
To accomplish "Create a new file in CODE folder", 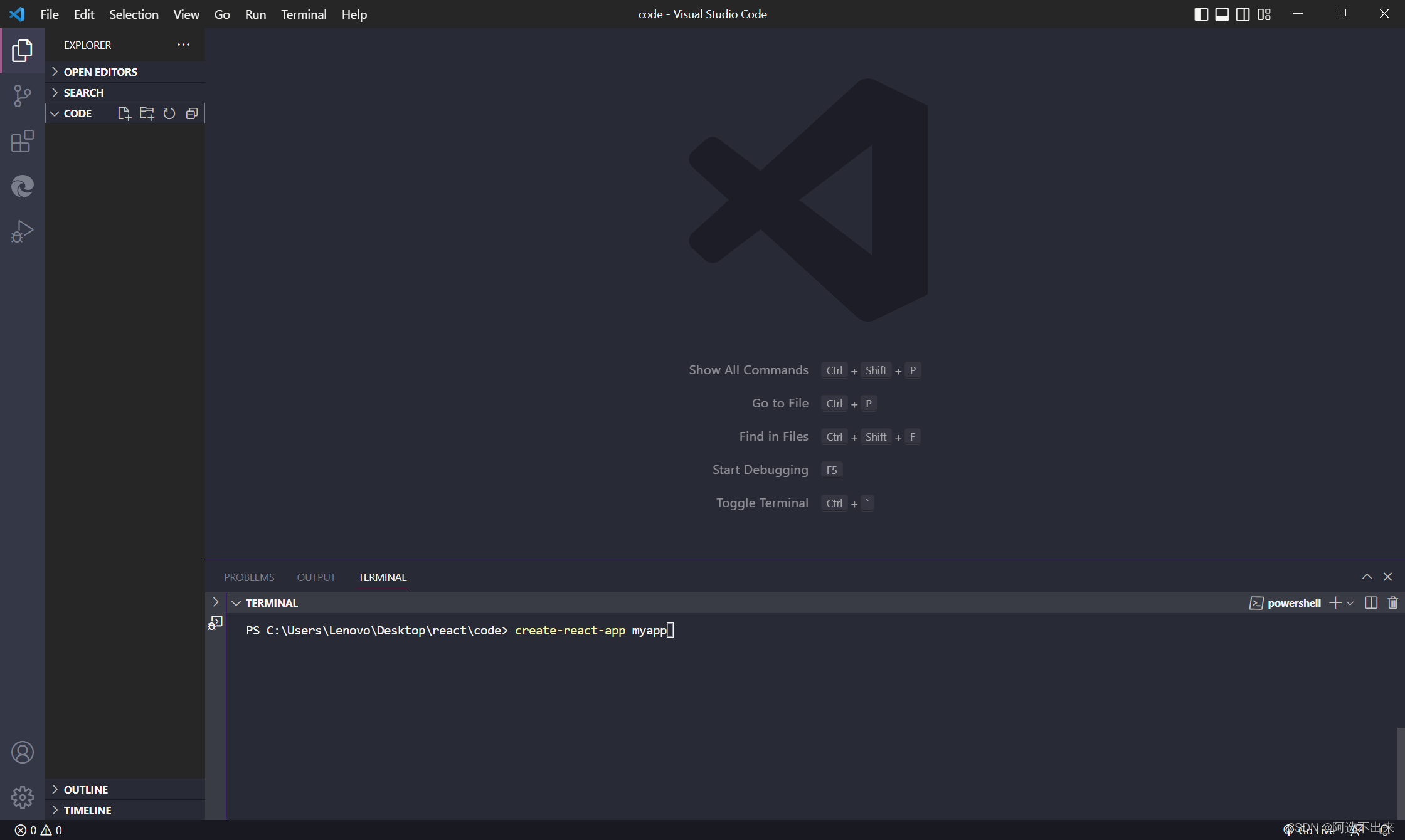I will click(x=124, y=113).
